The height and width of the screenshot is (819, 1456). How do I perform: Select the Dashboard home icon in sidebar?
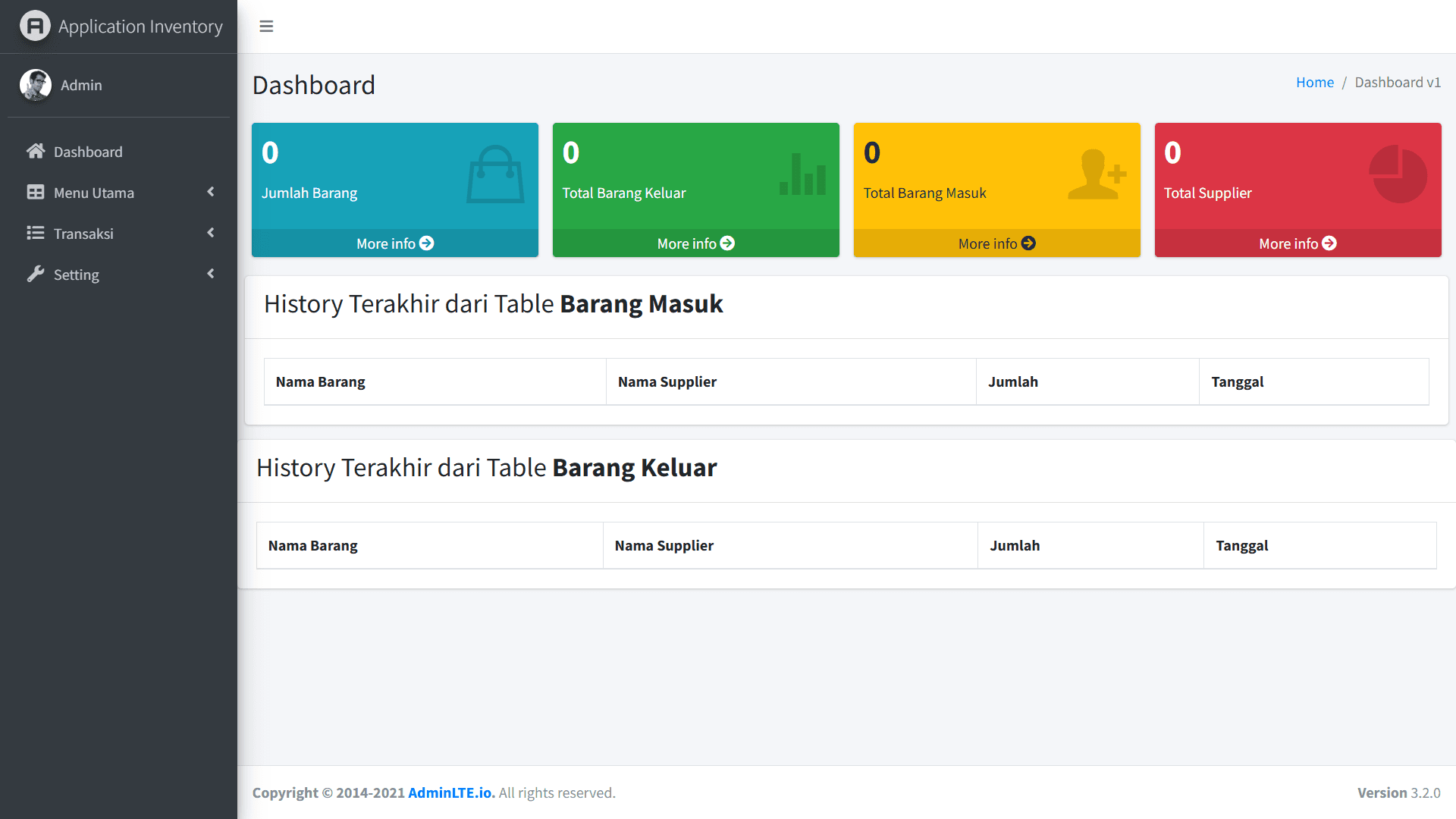[x=35, y=151]
